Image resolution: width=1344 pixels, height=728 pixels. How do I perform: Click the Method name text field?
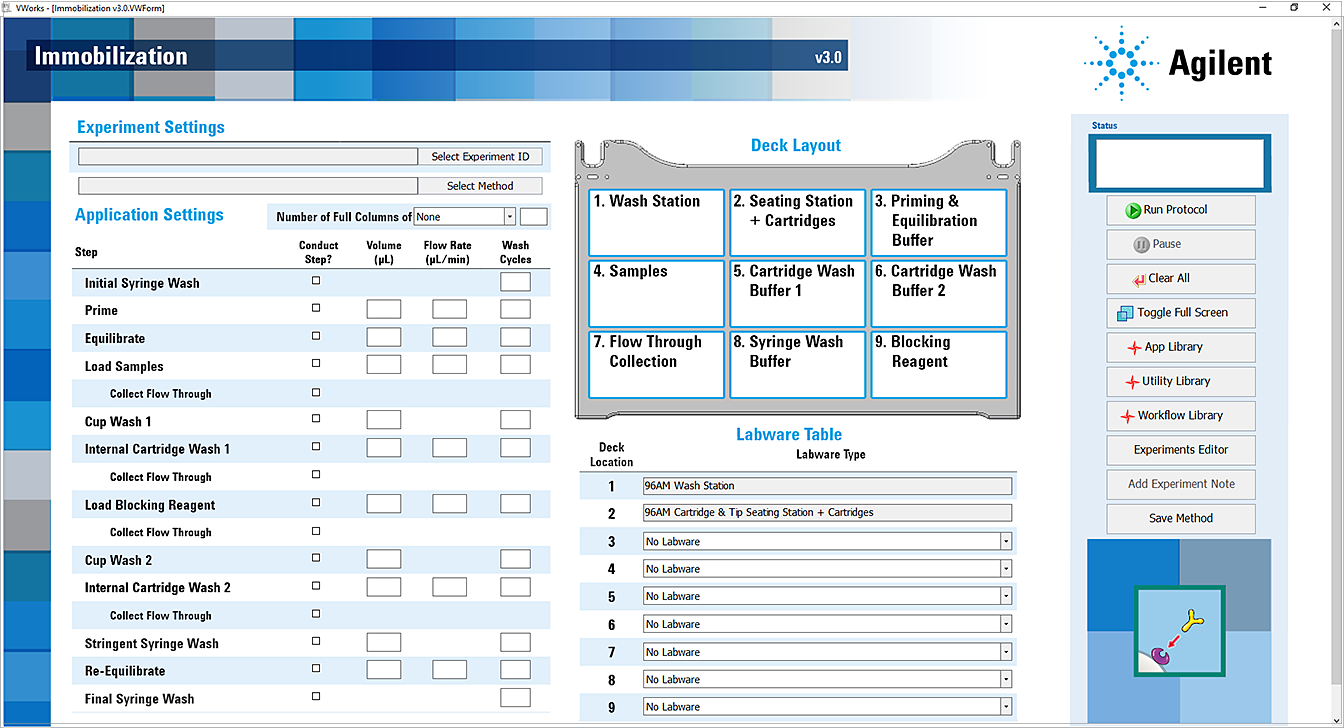(248, 186)
